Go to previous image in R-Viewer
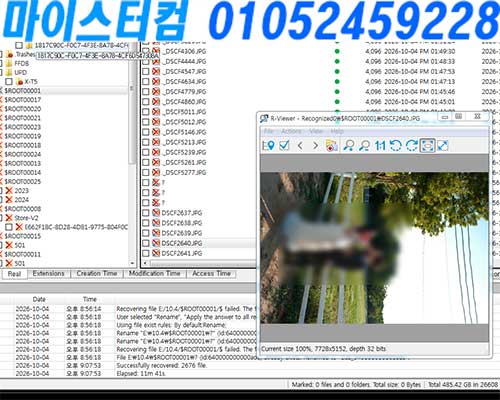Screen dimensions: 500x400 coord(300,145)
